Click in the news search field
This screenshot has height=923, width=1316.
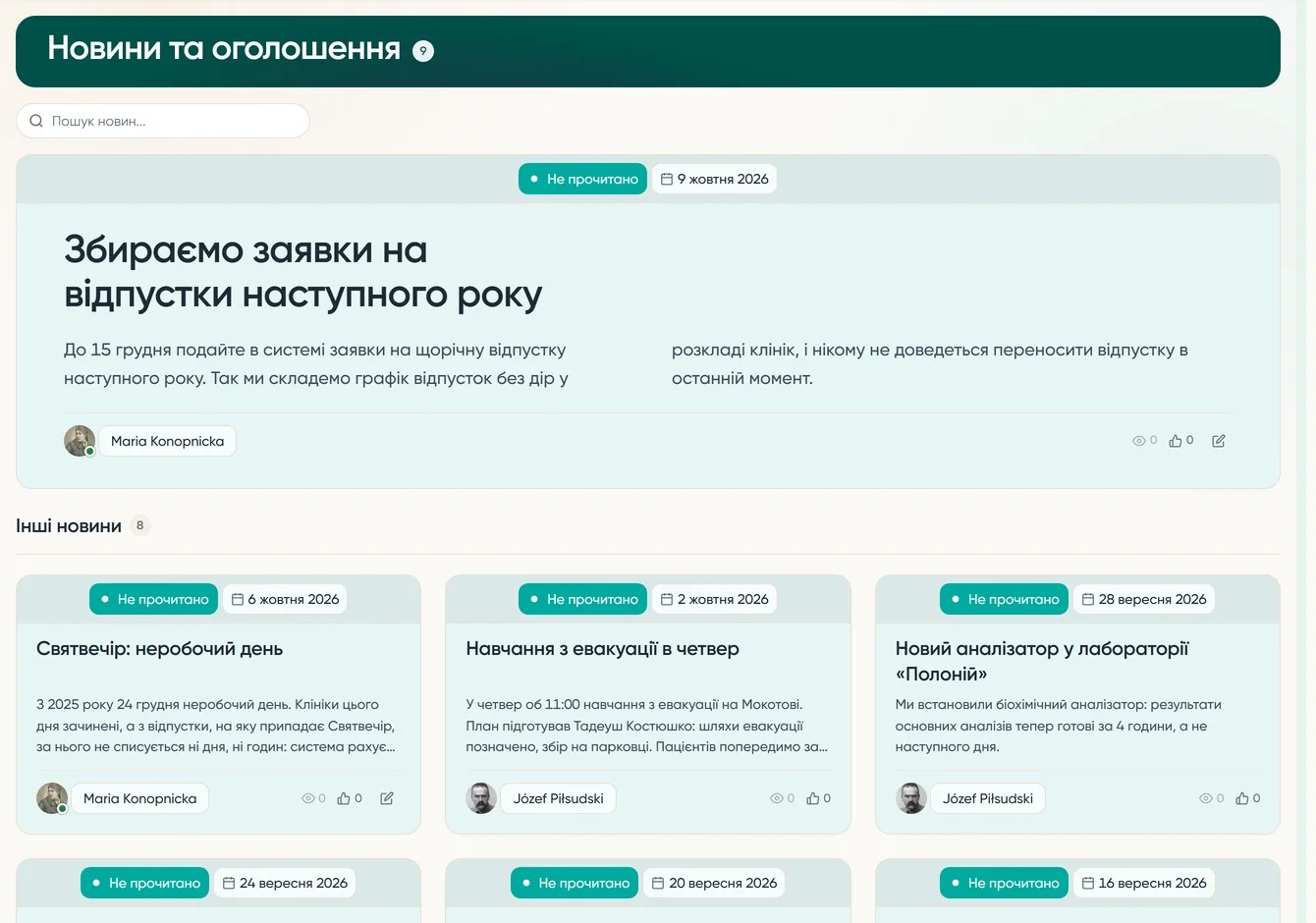pyautogui.click(x=163, y=121)
